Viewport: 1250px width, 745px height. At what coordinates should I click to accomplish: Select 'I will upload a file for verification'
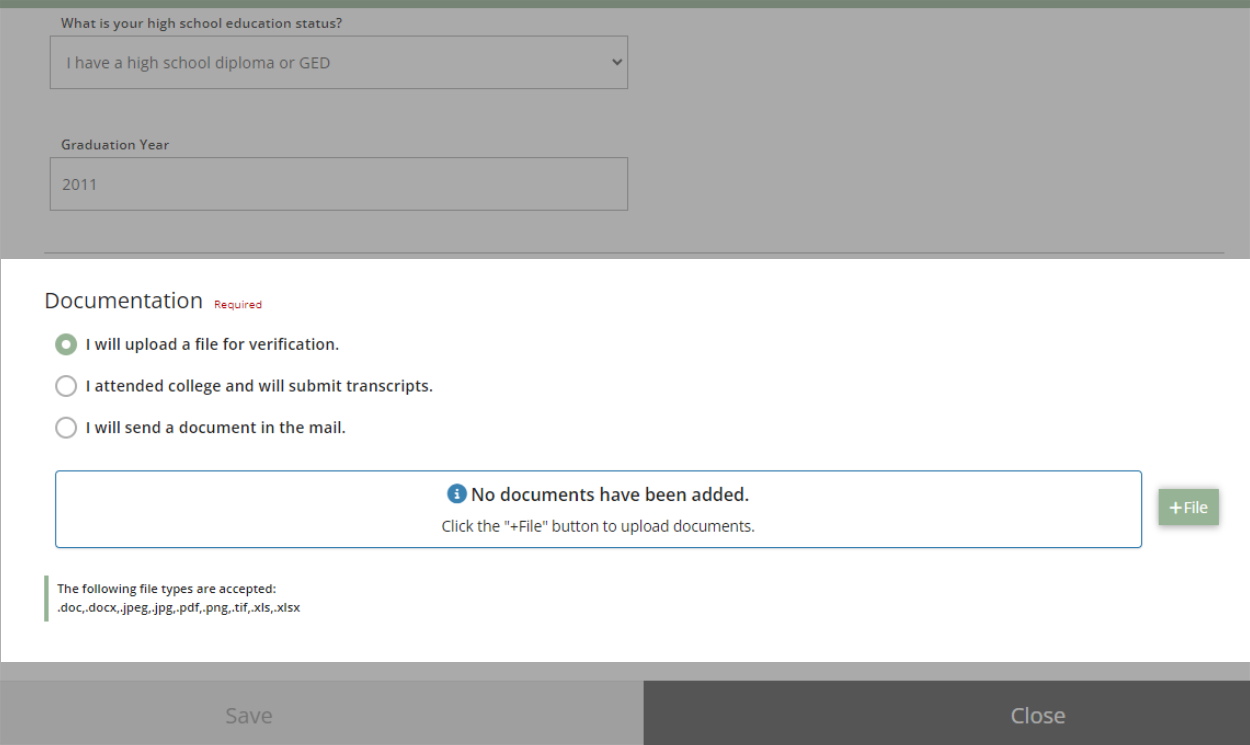[67, 342]
